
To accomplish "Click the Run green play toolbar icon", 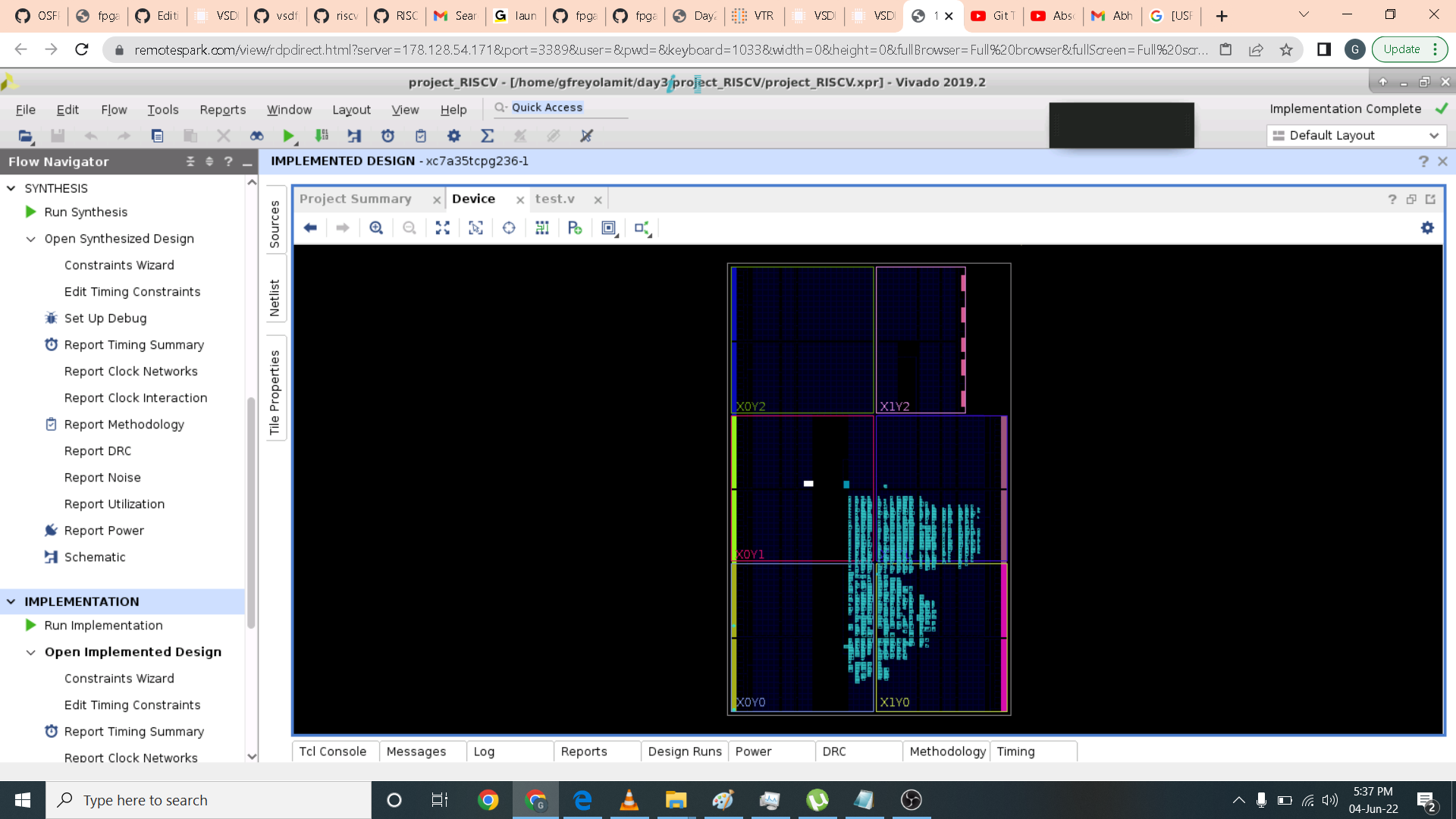I will click(x=288, y=136).
